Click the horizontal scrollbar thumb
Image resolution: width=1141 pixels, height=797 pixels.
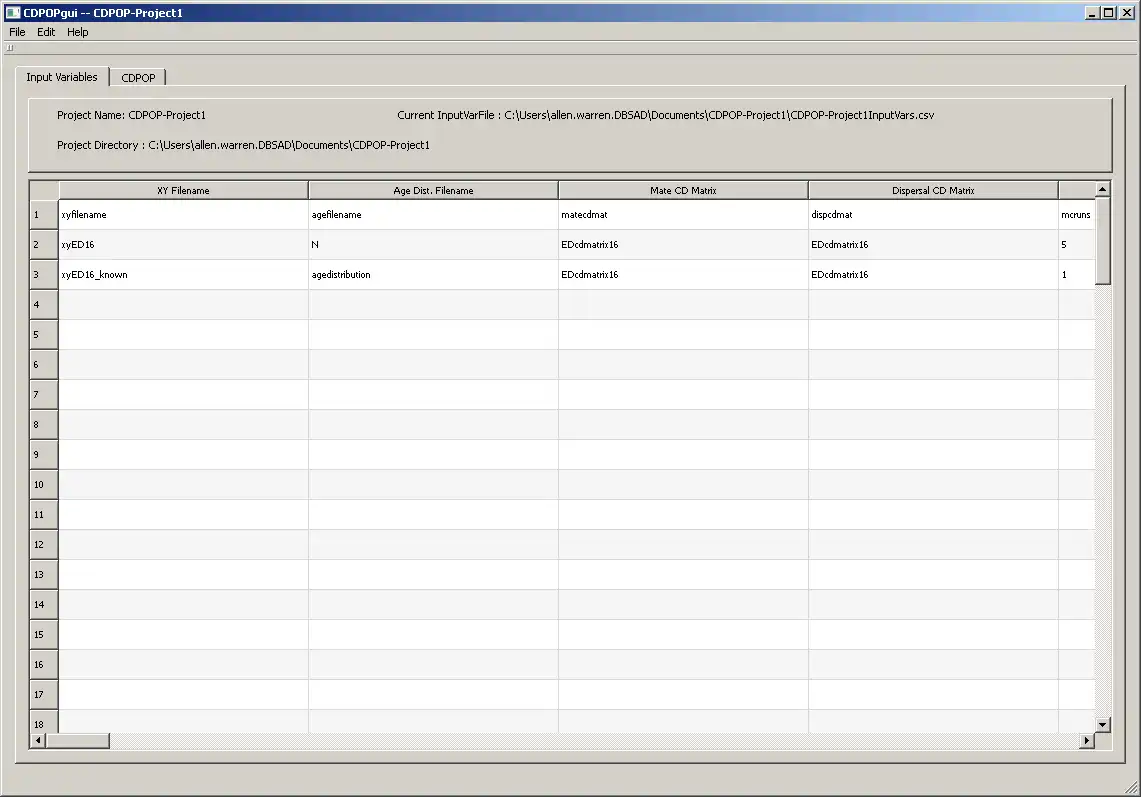(78, 741)
